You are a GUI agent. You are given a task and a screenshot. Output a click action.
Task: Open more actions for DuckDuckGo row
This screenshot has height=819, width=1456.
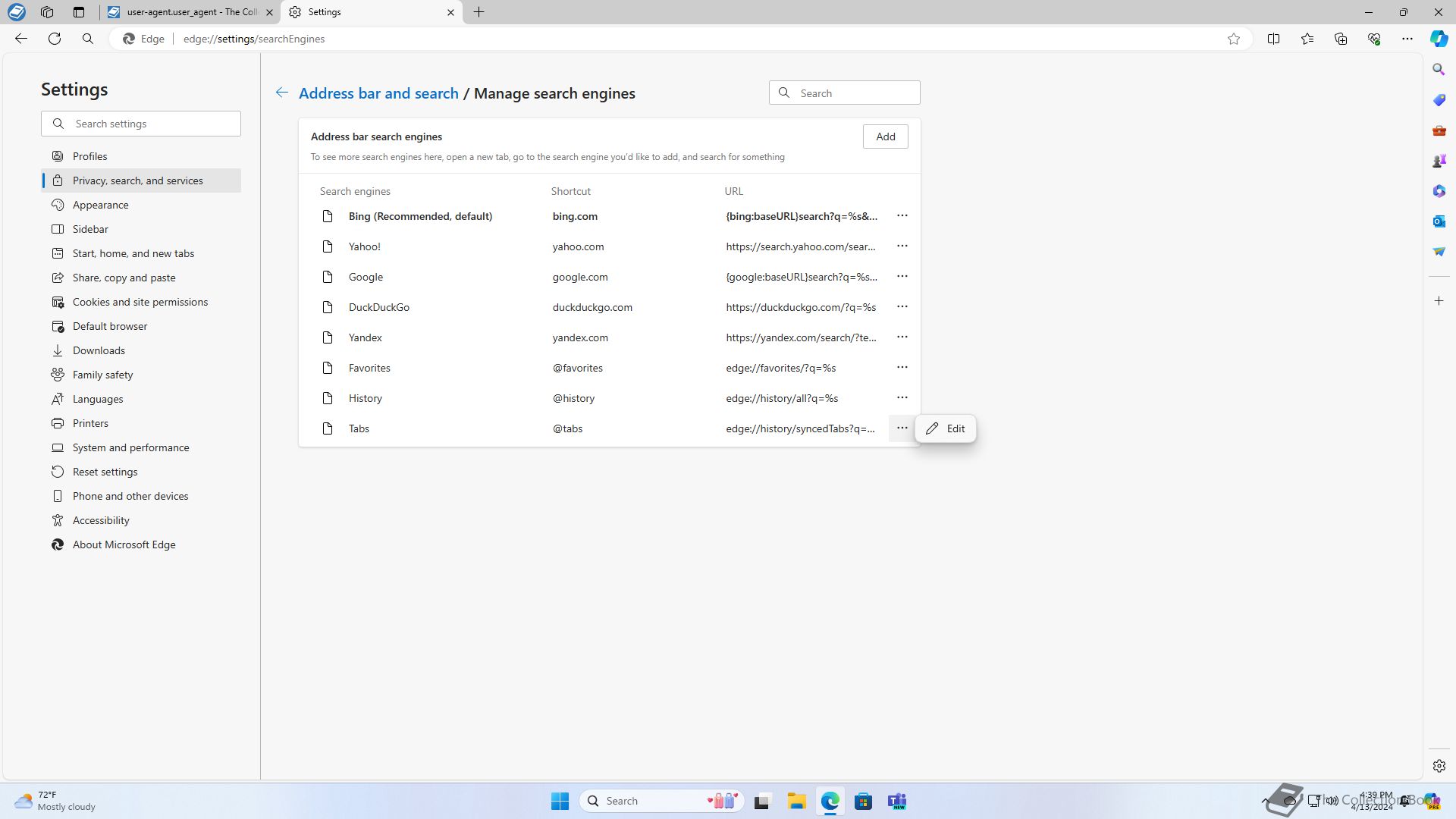click(x=902, y=307)
